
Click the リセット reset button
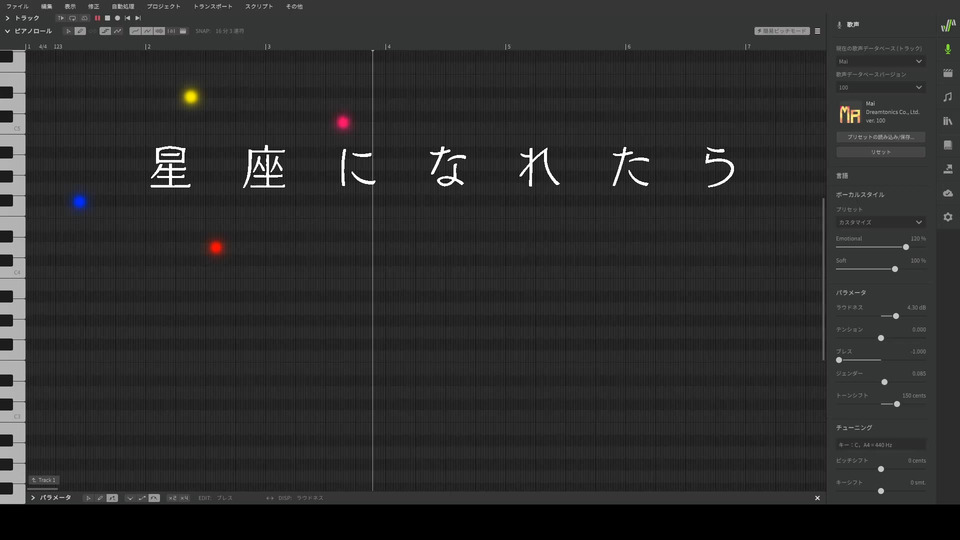[880, 152]
